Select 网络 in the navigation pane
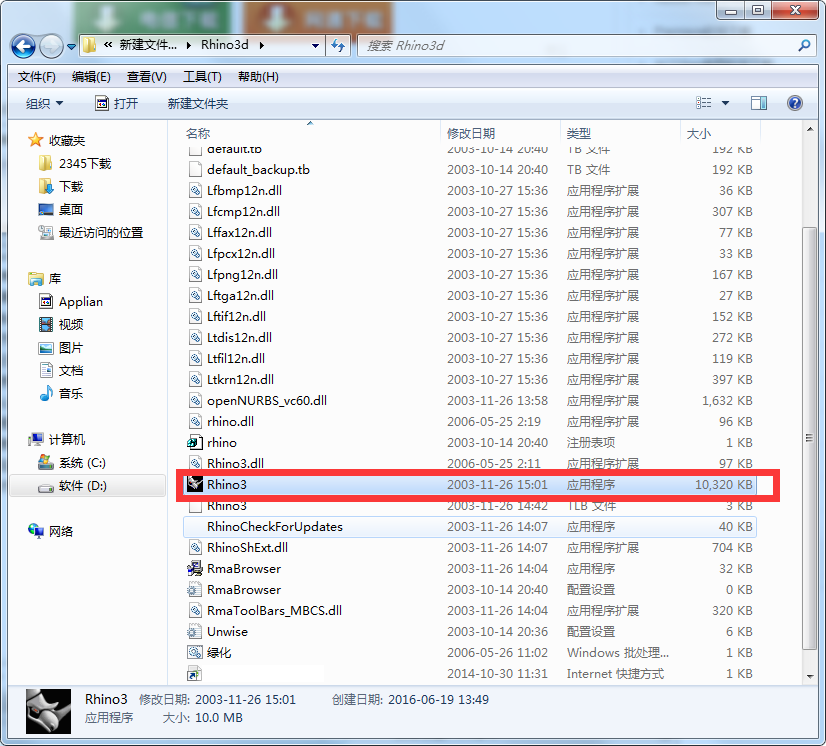The width and height of the screenshot is (826, 746). pos(61,532)
